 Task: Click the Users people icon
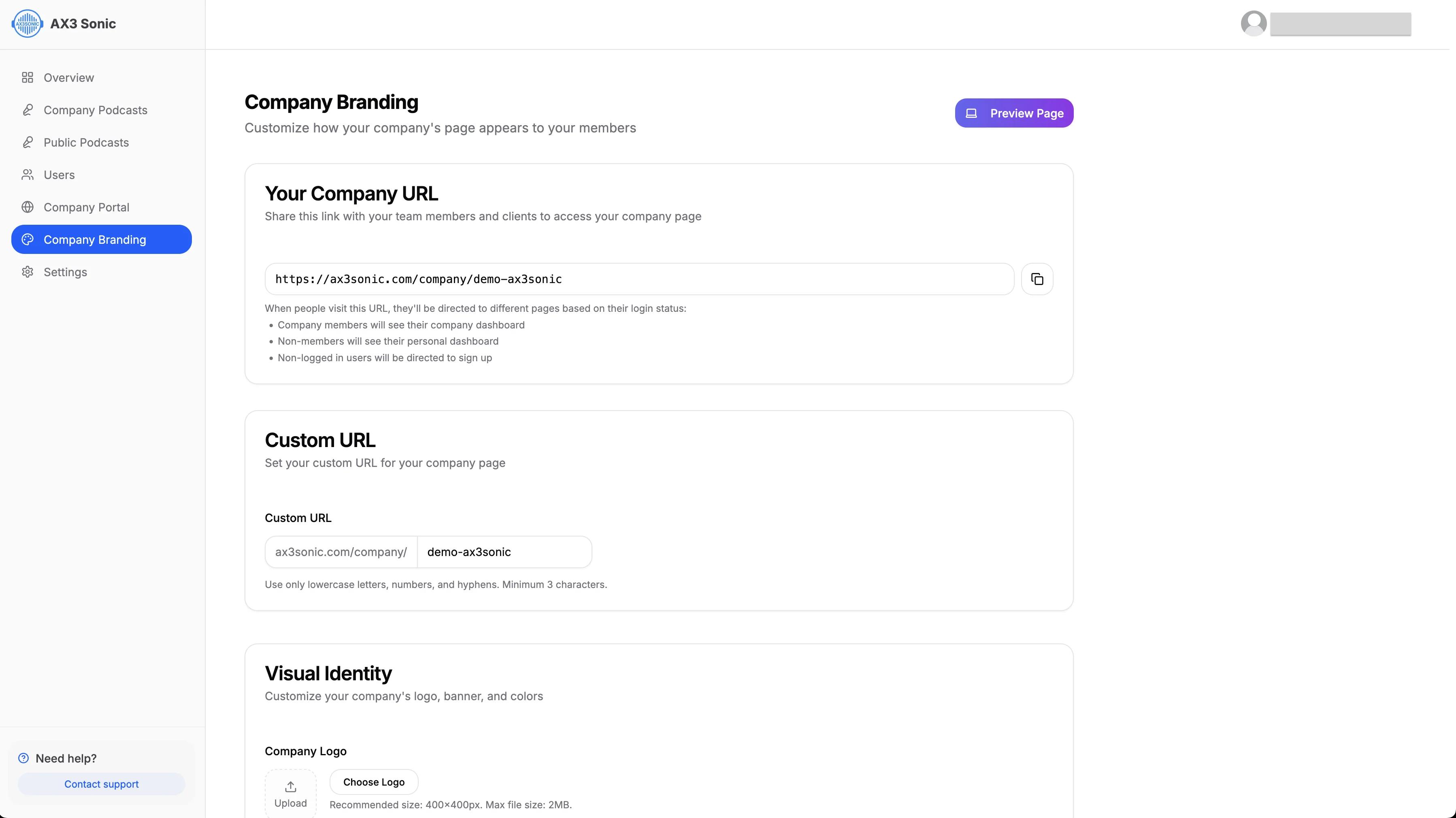pyautogui.click(x=27, y=175)
